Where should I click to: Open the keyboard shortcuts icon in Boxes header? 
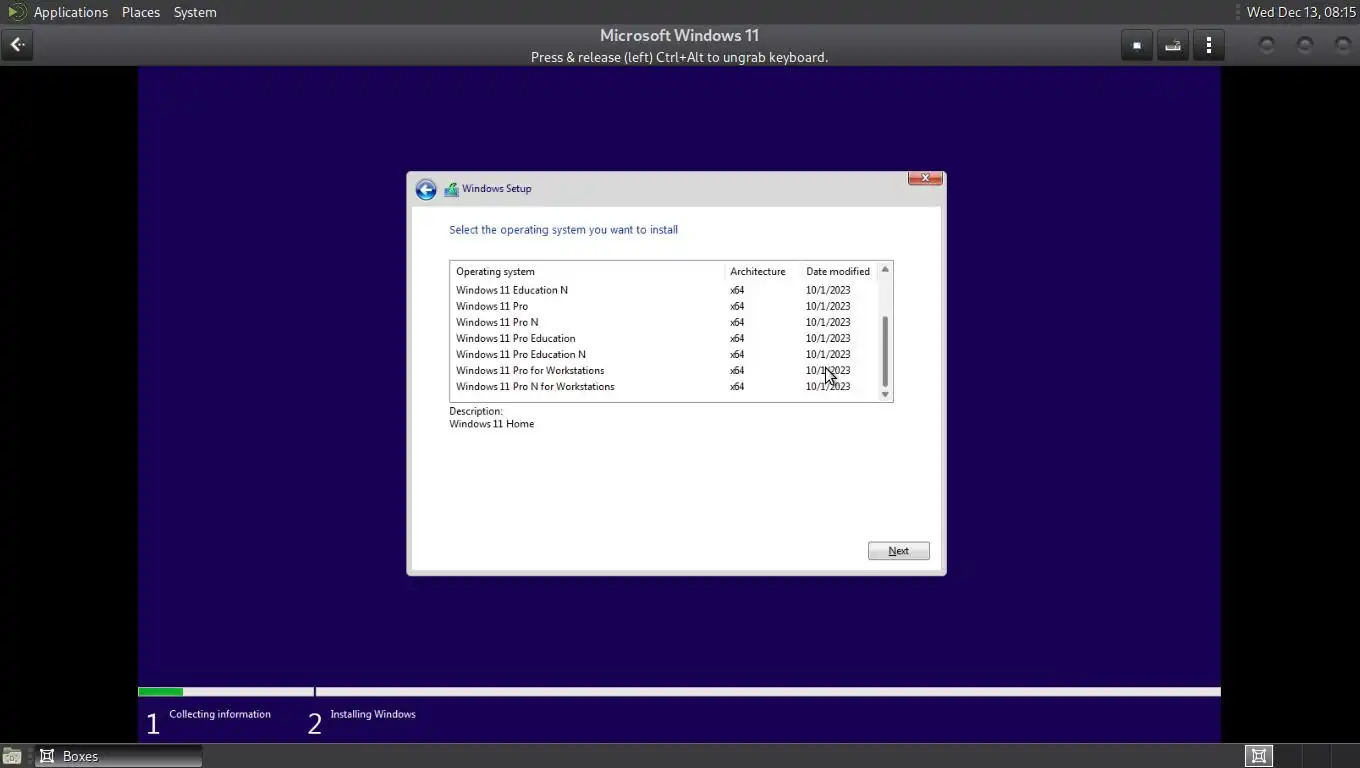[1172, 45]
